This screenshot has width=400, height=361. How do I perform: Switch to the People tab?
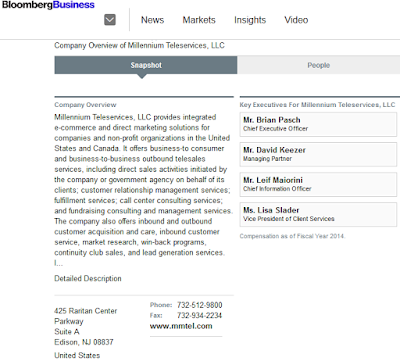pos(319,65)
